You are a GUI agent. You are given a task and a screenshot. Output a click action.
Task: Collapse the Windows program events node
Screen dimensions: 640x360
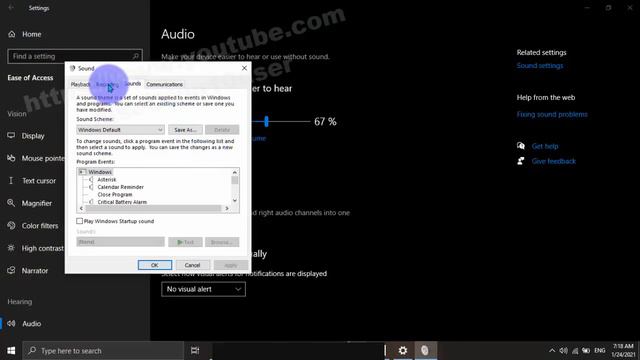(x=82, y=172)
